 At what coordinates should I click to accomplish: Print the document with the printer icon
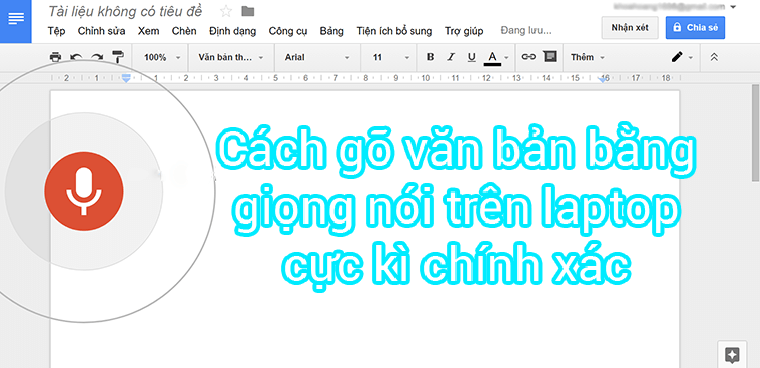56,57
